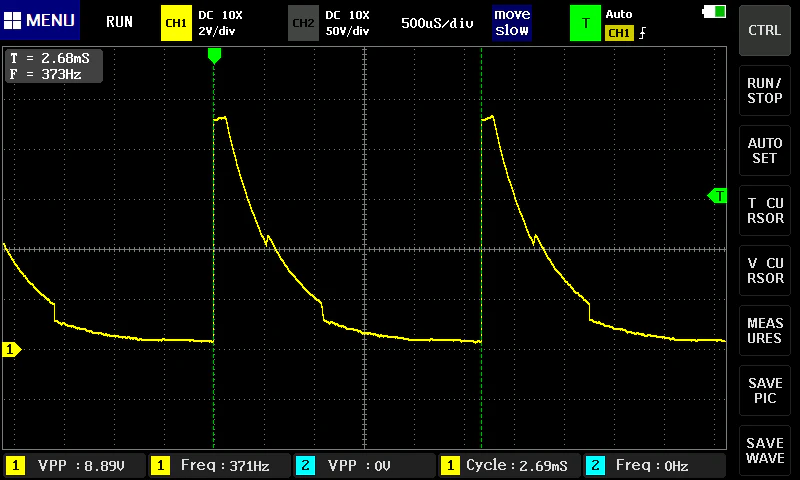Image resolution: width=800 pixels, height=480 pixels.
Task: Store waveform with SAVE WAVE
Action: coord(765,451)
